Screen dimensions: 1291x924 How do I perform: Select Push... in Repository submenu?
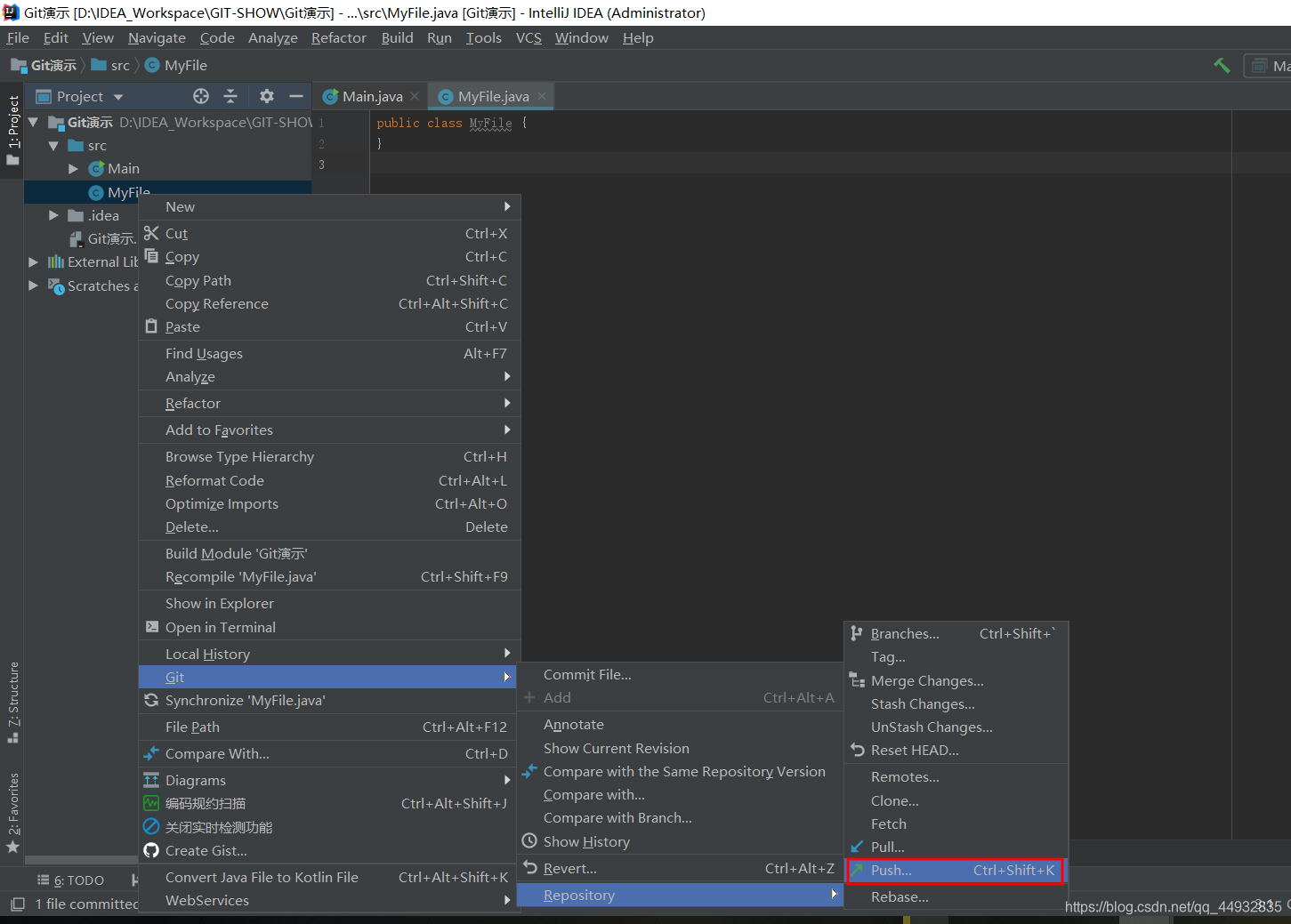point(955,870)
